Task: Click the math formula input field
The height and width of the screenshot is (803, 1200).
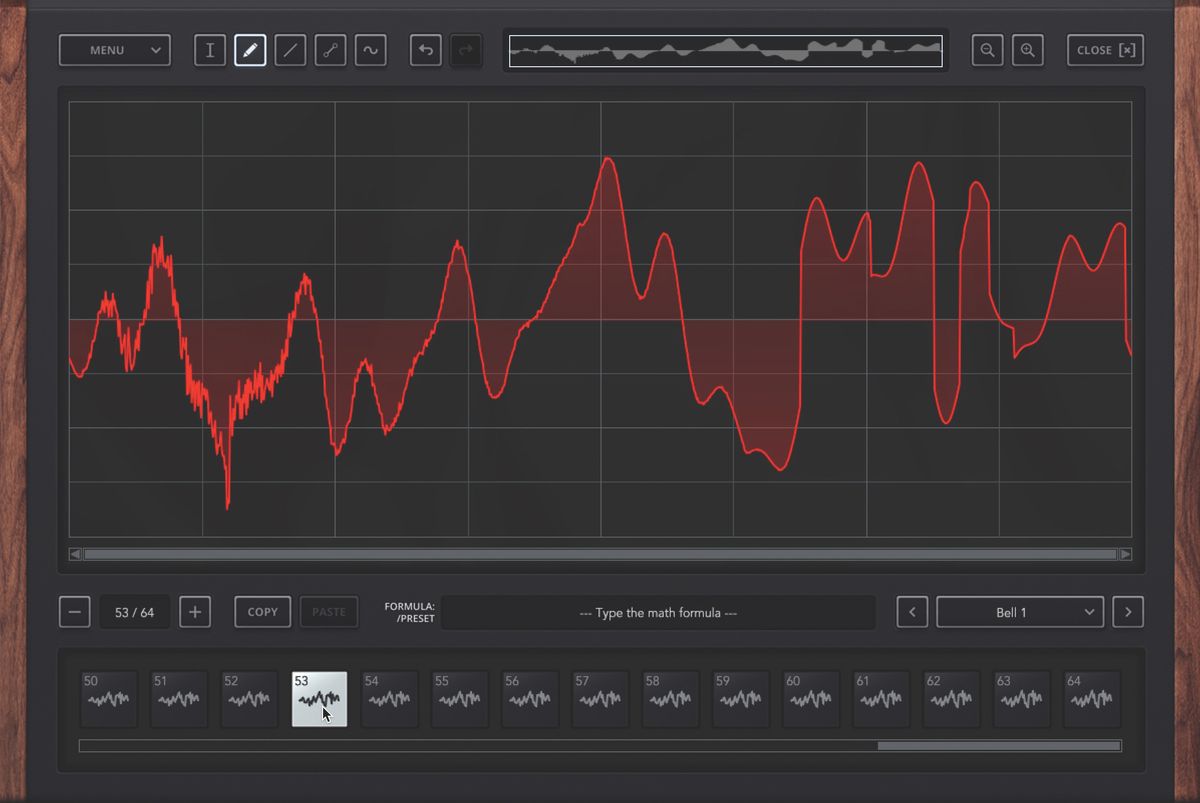Action: [660, 612]
